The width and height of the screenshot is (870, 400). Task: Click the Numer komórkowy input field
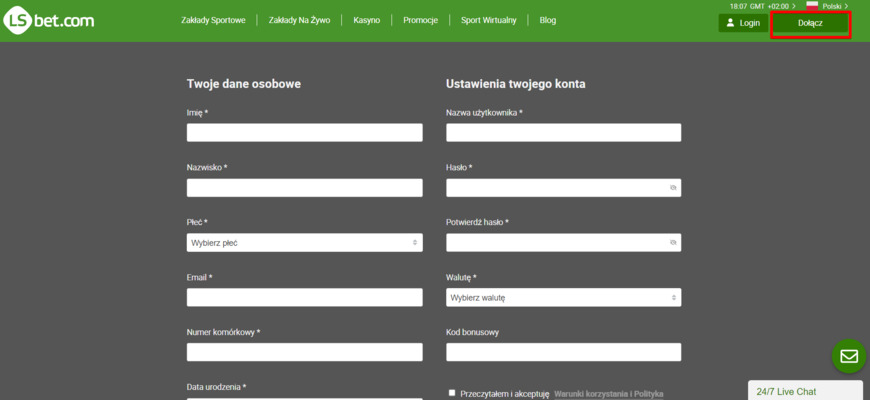(305, 352)
